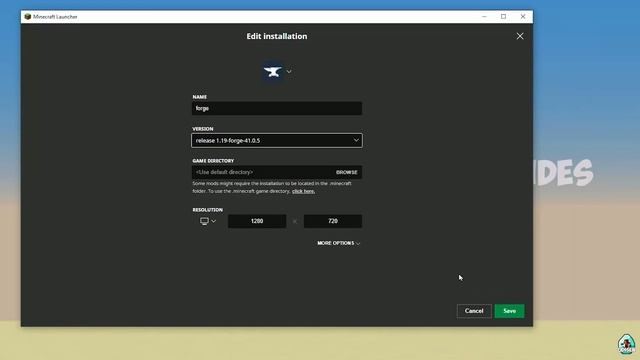Viewport: 640px width, 360px height.
Task: Click the resolution height field 720
Action: (x=333, y=221)
